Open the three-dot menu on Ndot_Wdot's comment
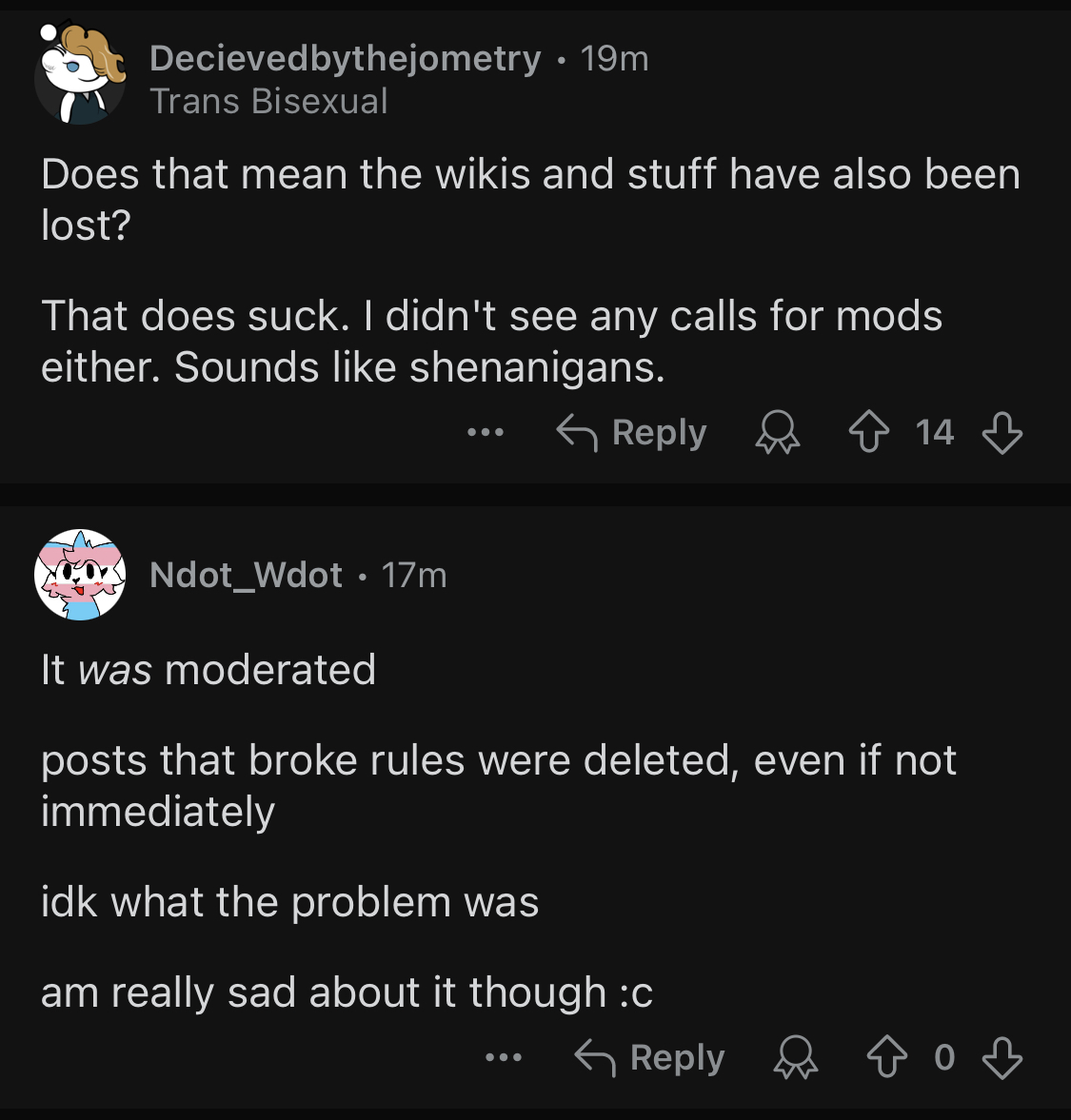Image resolution: width=1071 pixels, height=1120 pixels. point(504,1057)
